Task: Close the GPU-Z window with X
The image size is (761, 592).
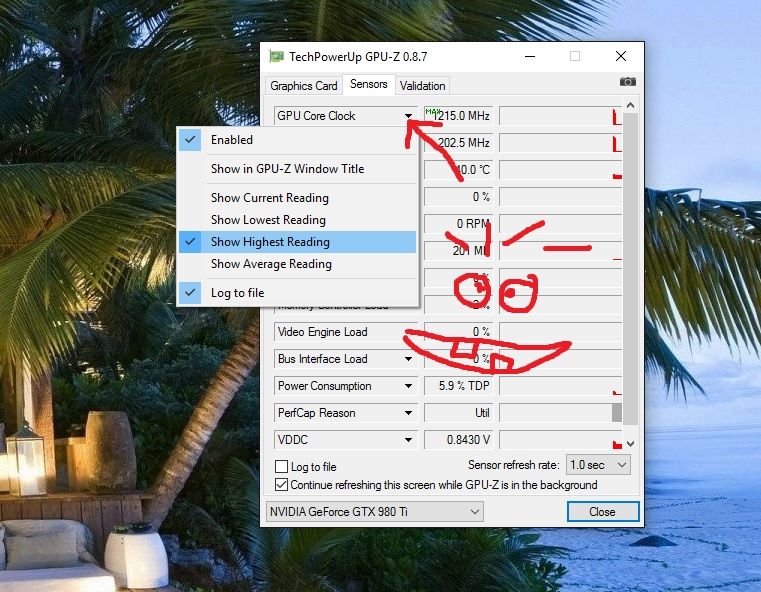Action: (x=620, y=56)
